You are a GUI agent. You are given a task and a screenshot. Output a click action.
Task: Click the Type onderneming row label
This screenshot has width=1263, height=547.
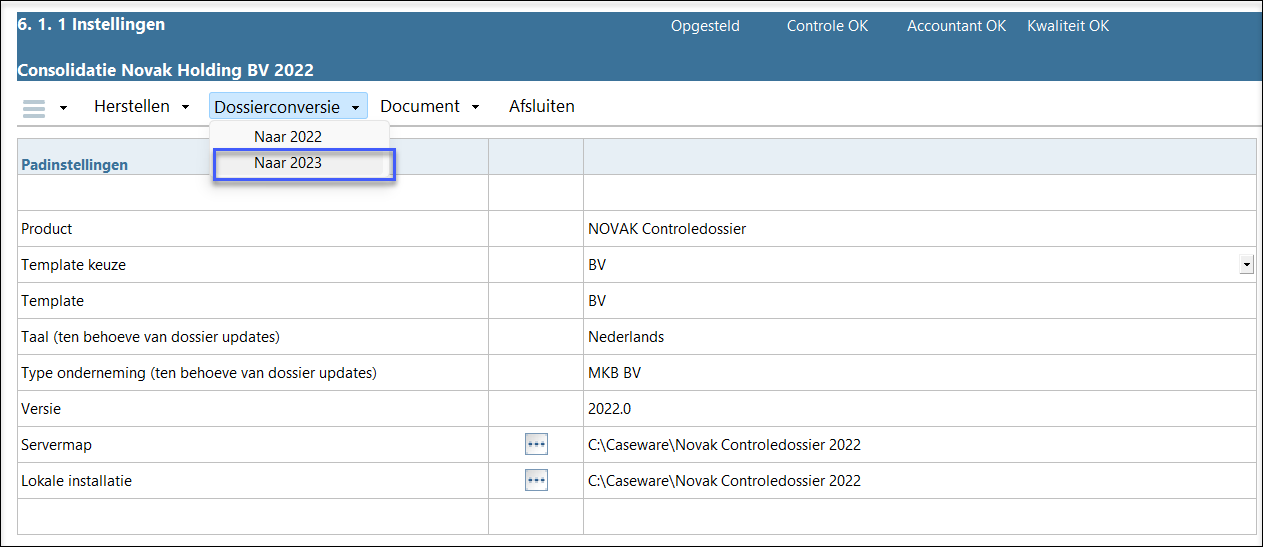pos(198,372)
